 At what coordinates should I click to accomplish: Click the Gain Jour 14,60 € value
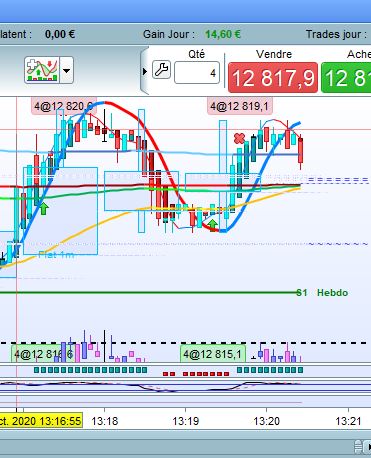(x=223, y=34)
